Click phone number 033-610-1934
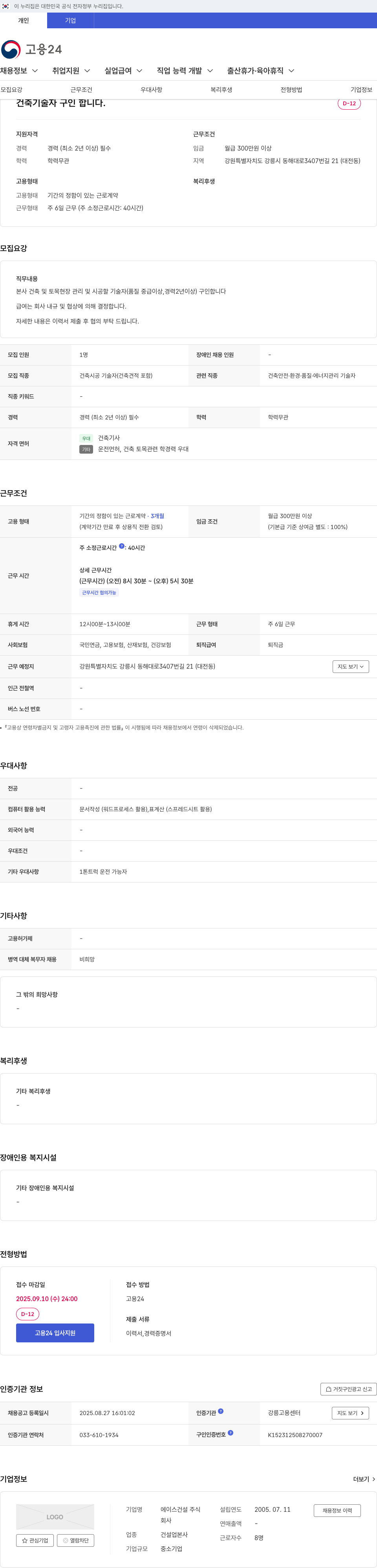The height and width of the screenshot is (1568, 377). (x=99, y=1435)
